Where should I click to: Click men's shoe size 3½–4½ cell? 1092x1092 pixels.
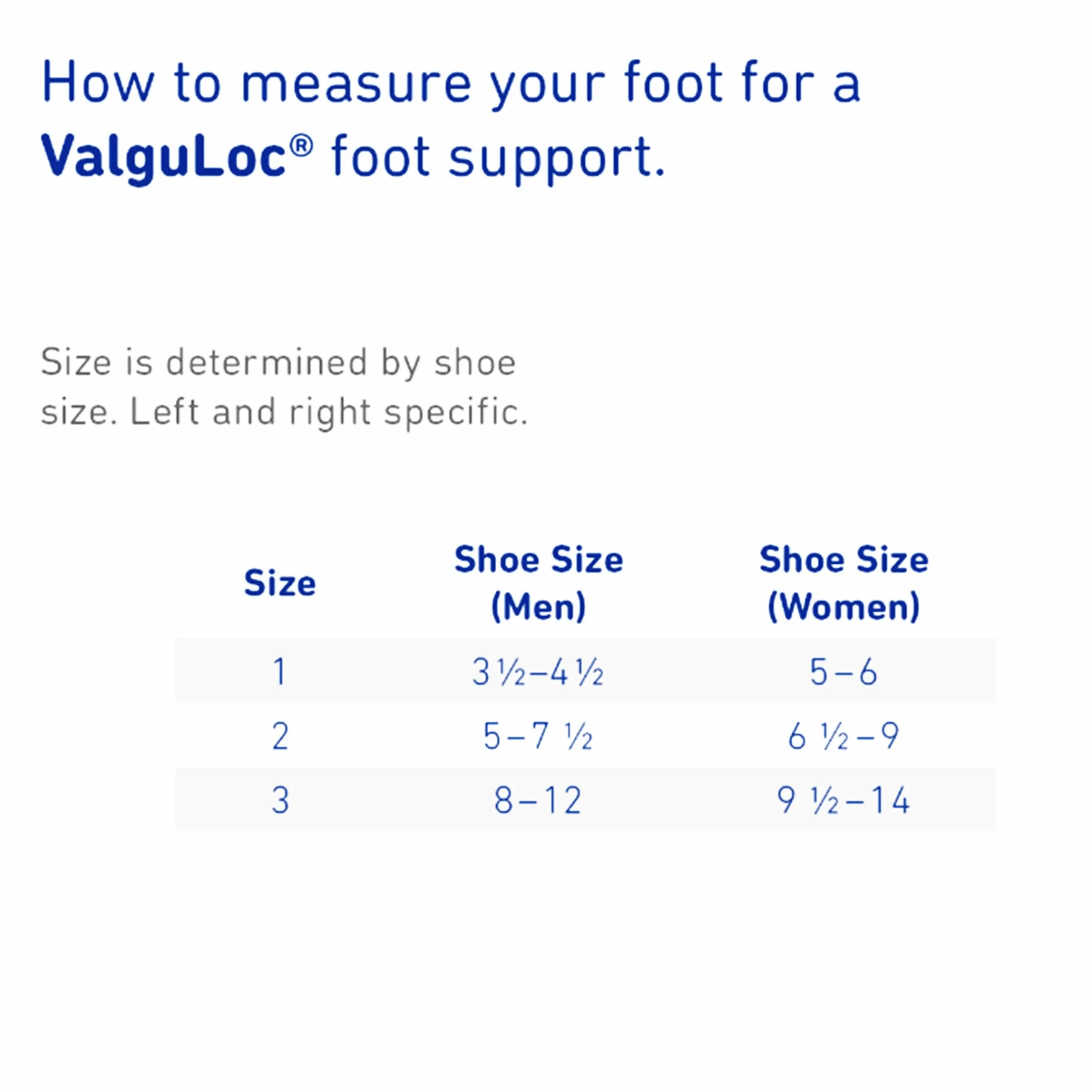[538, 672]
